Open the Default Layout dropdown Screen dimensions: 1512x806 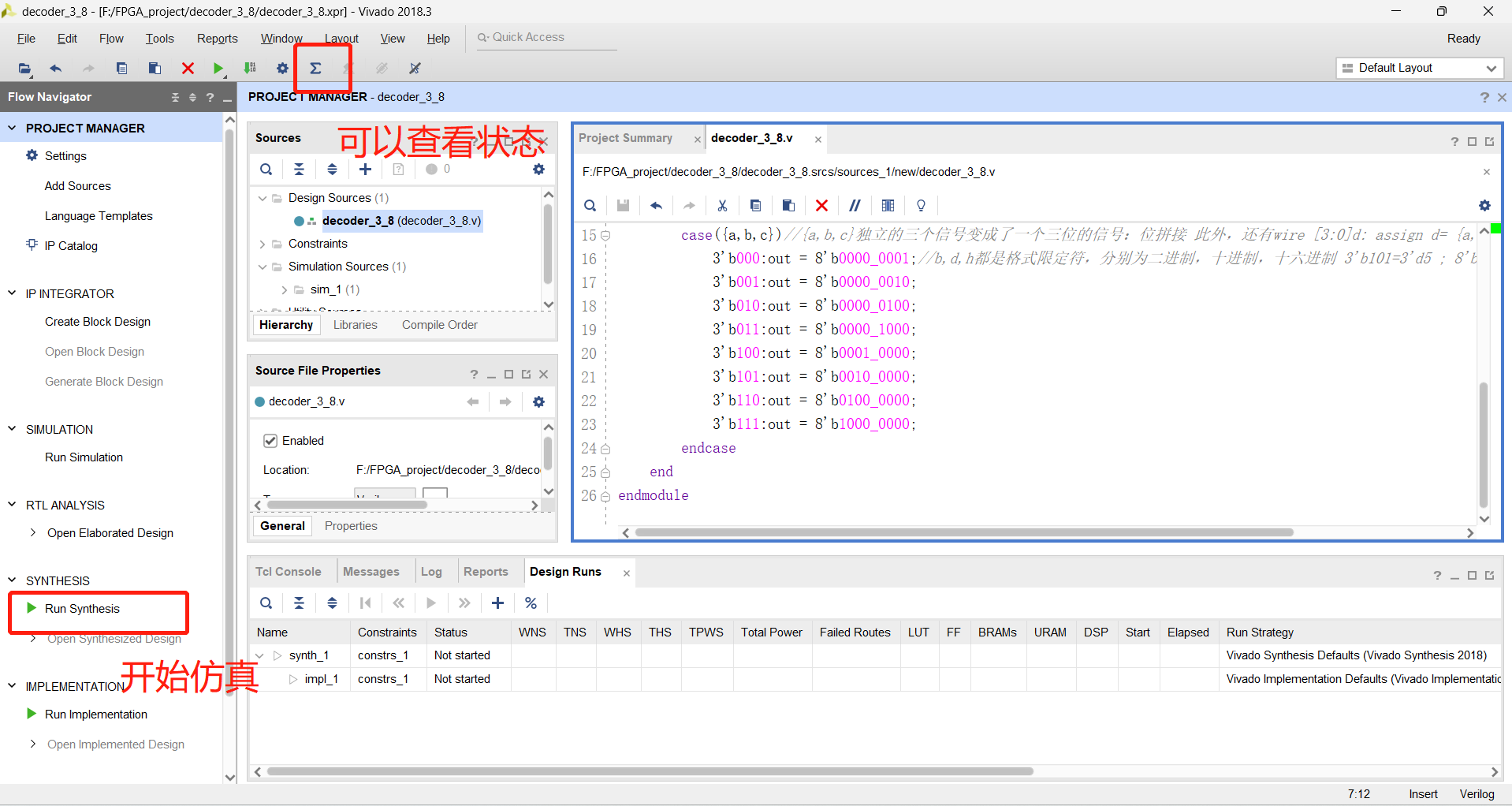click(1420, 68)
